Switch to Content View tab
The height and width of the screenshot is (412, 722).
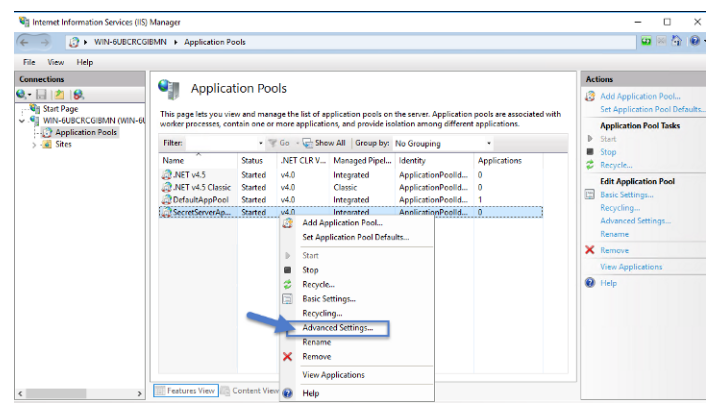tap(250, 390)
